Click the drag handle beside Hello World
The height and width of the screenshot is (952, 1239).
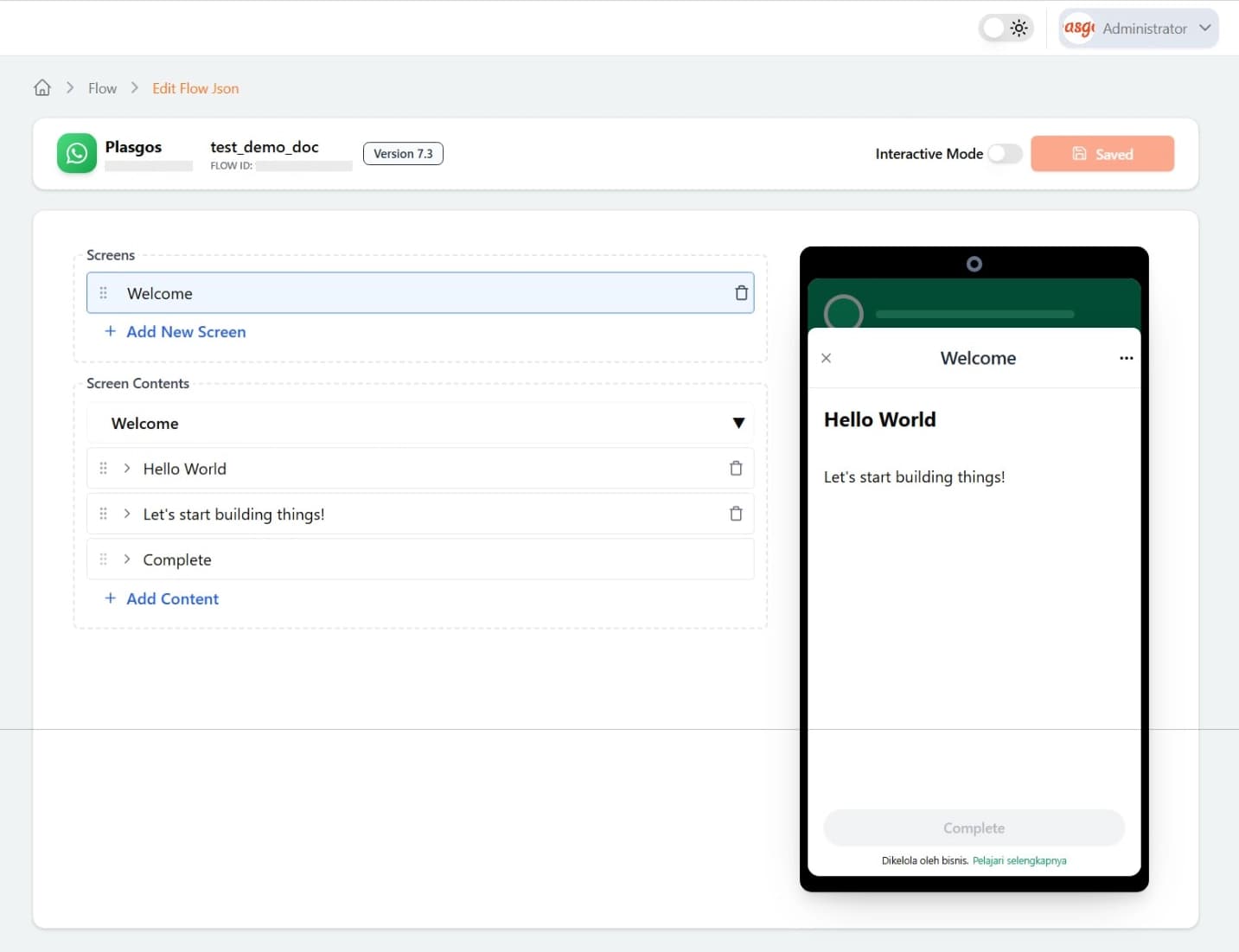(104, 469)
